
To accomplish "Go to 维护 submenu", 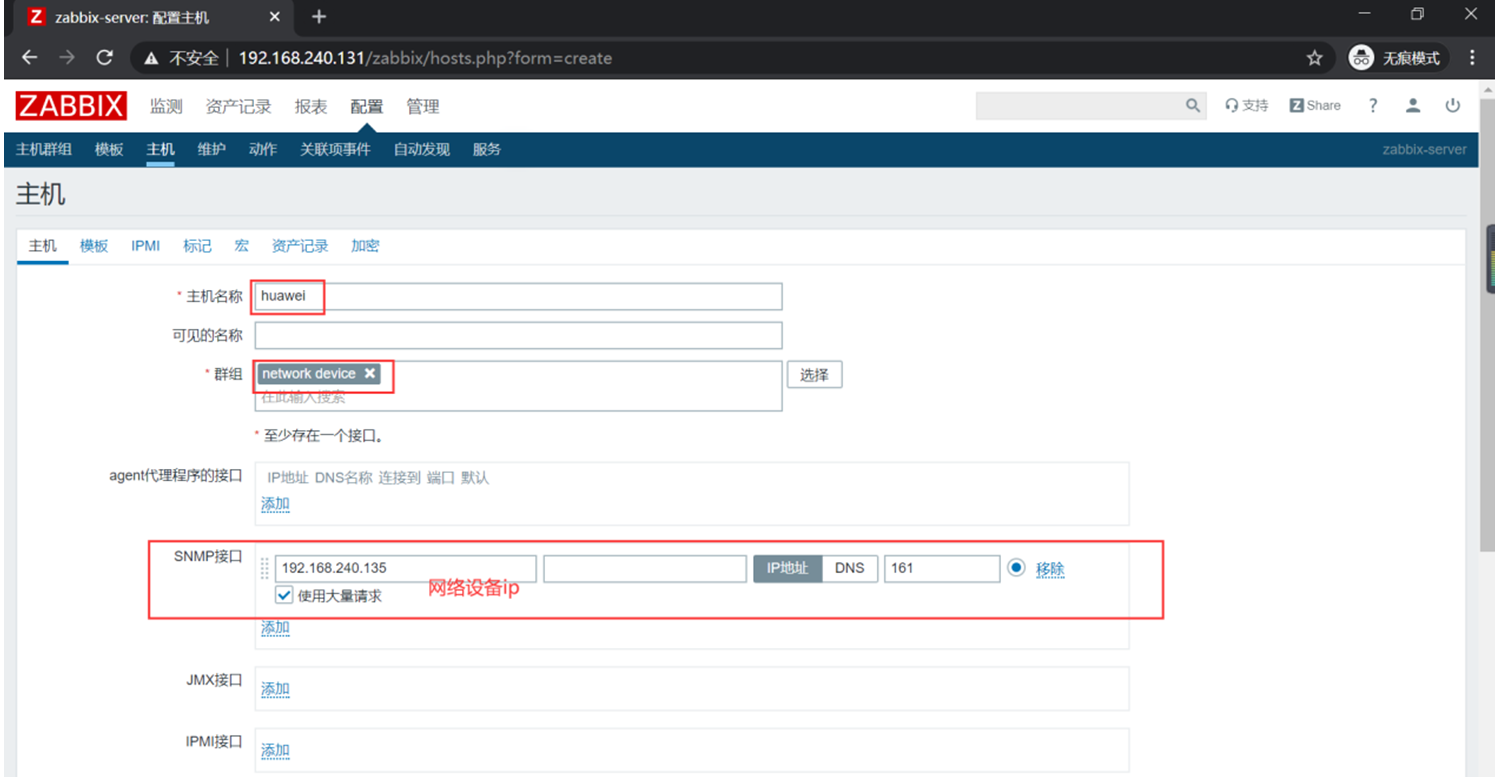I will tap(211, 149).
